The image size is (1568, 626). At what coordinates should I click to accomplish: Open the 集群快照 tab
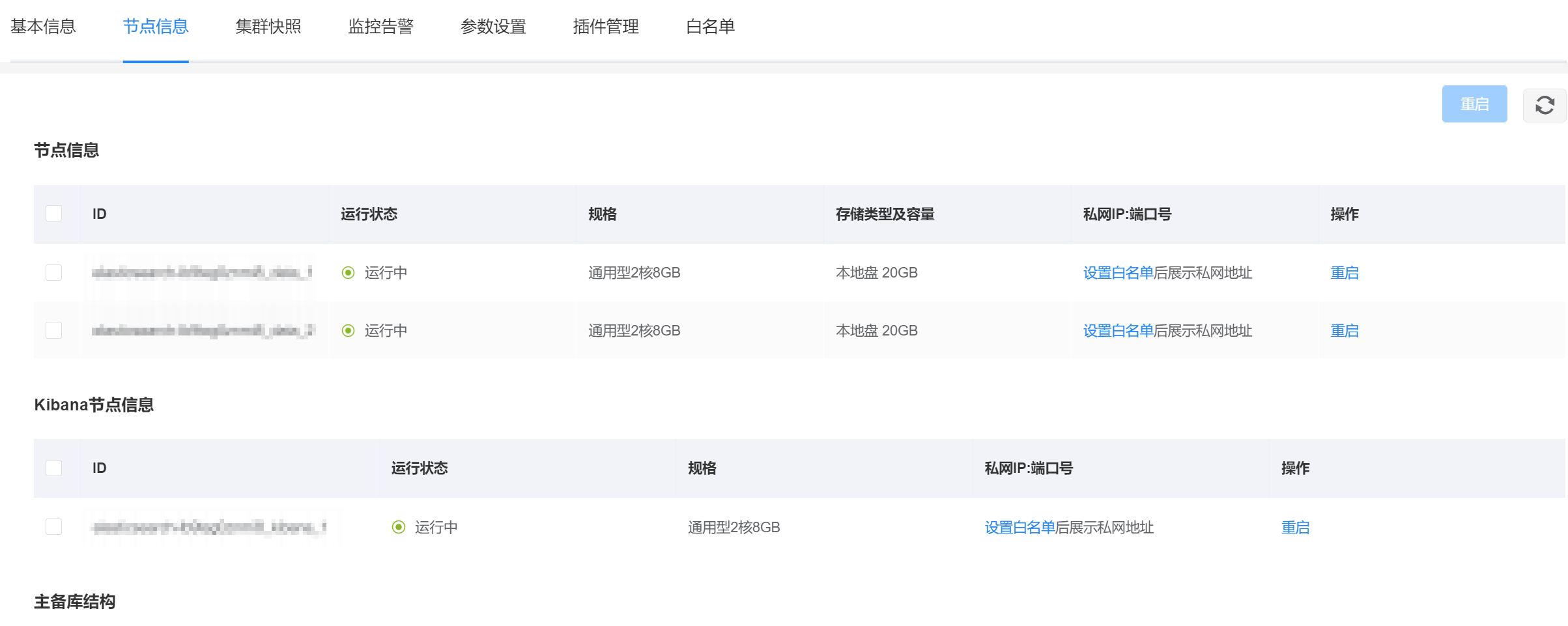coord(268,27)
